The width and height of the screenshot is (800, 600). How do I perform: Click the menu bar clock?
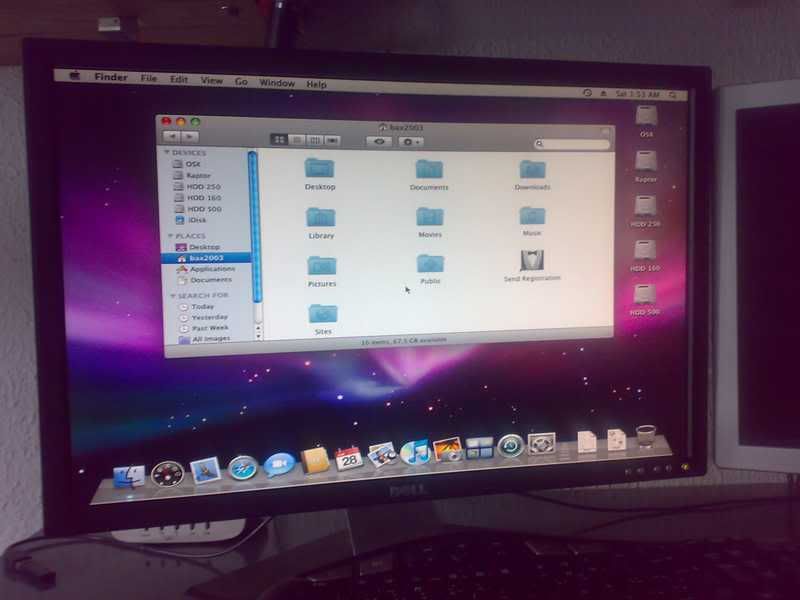637,94
